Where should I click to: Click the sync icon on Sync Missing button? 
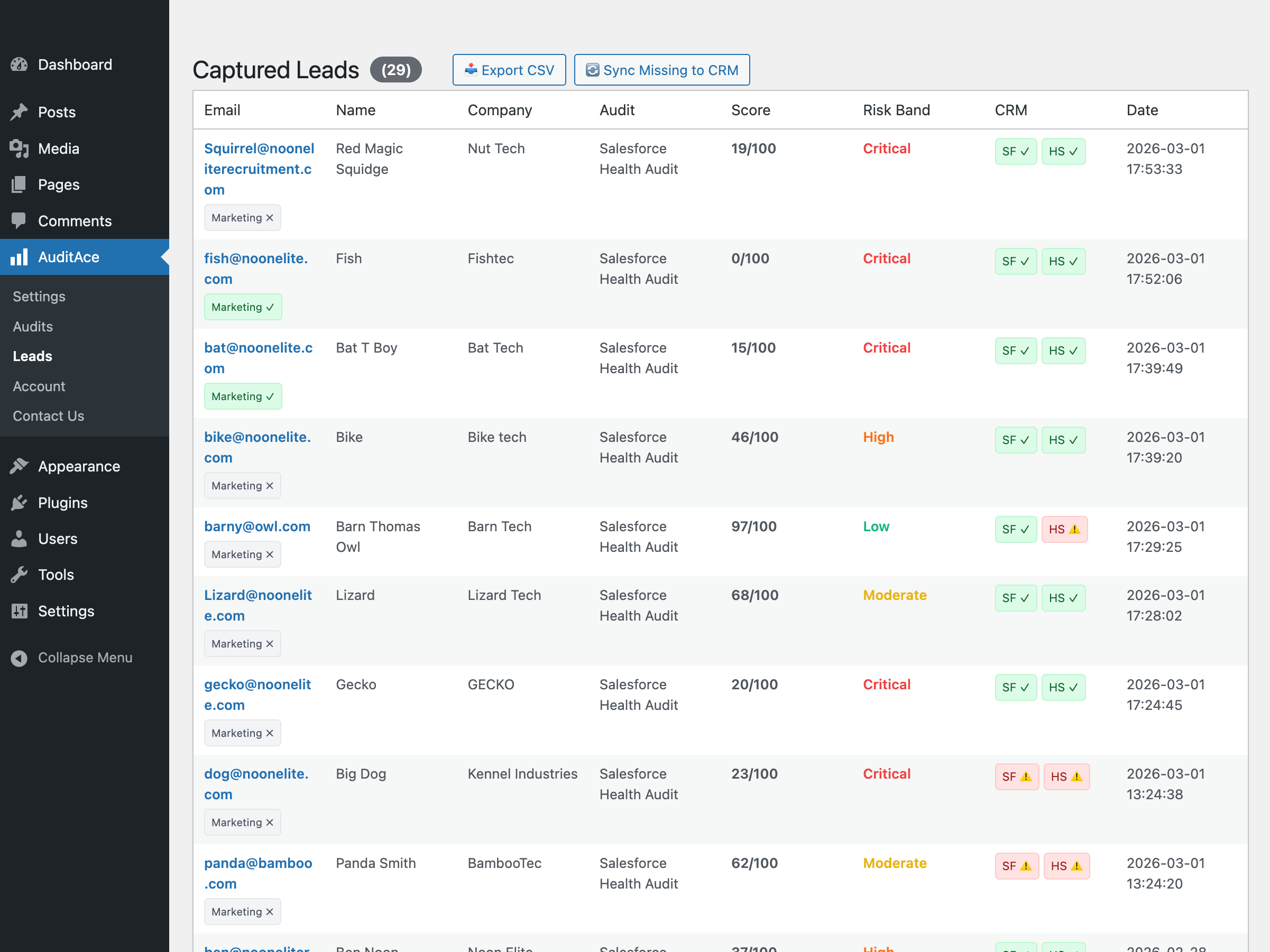click(593, 69)
